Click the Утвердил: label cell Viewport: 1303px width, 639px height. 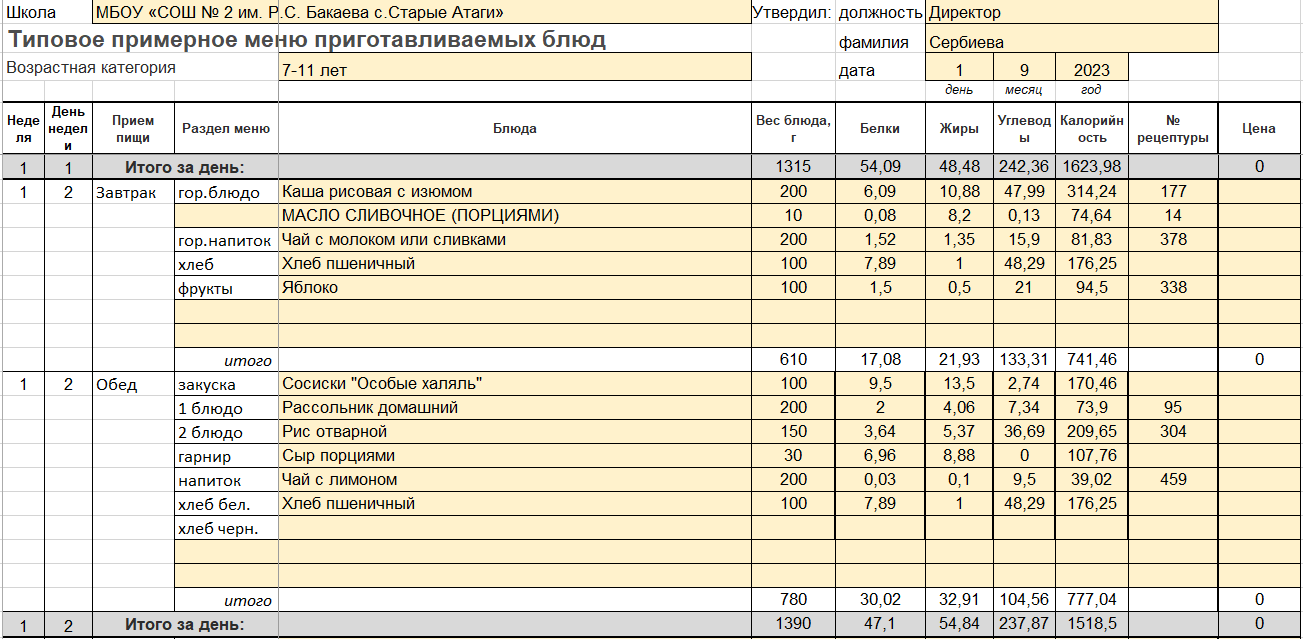pyautogui.click(x=791, y=13)
